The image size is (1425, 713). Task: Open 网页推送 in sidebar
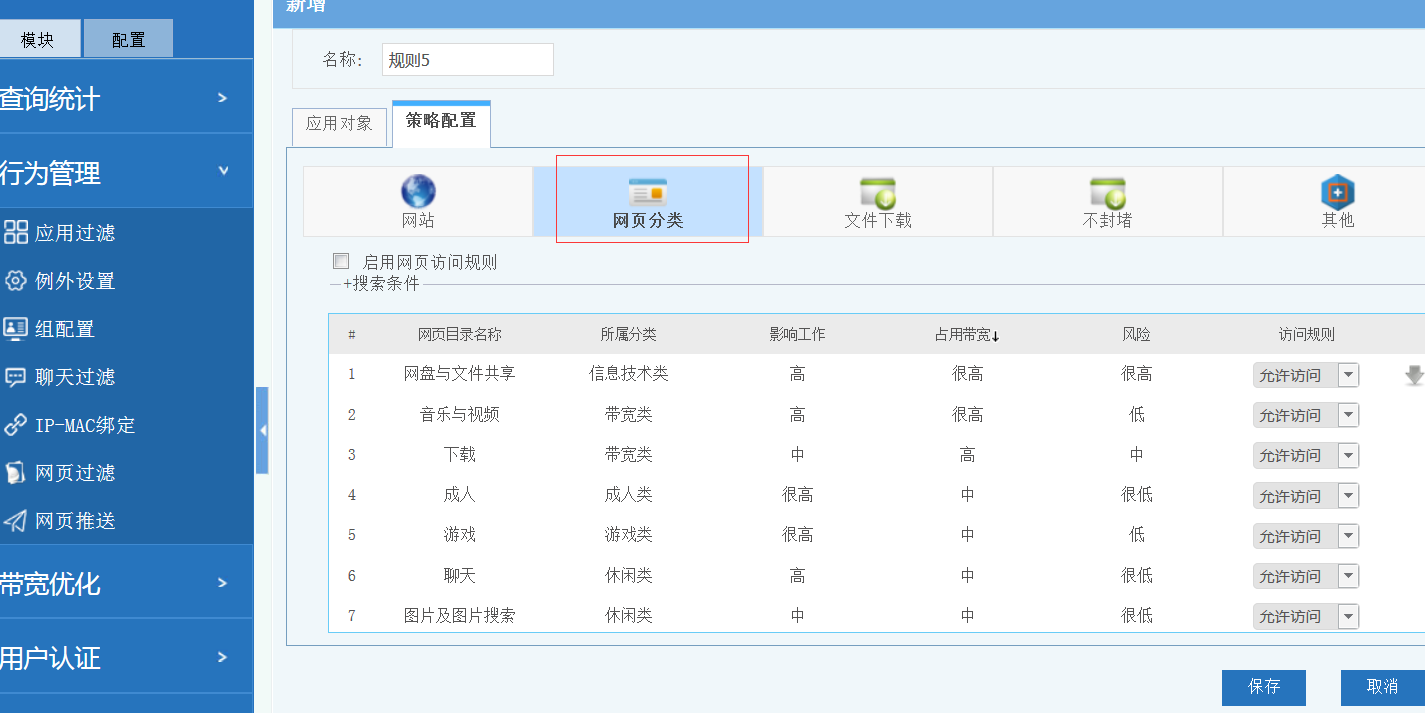[74, 521]
